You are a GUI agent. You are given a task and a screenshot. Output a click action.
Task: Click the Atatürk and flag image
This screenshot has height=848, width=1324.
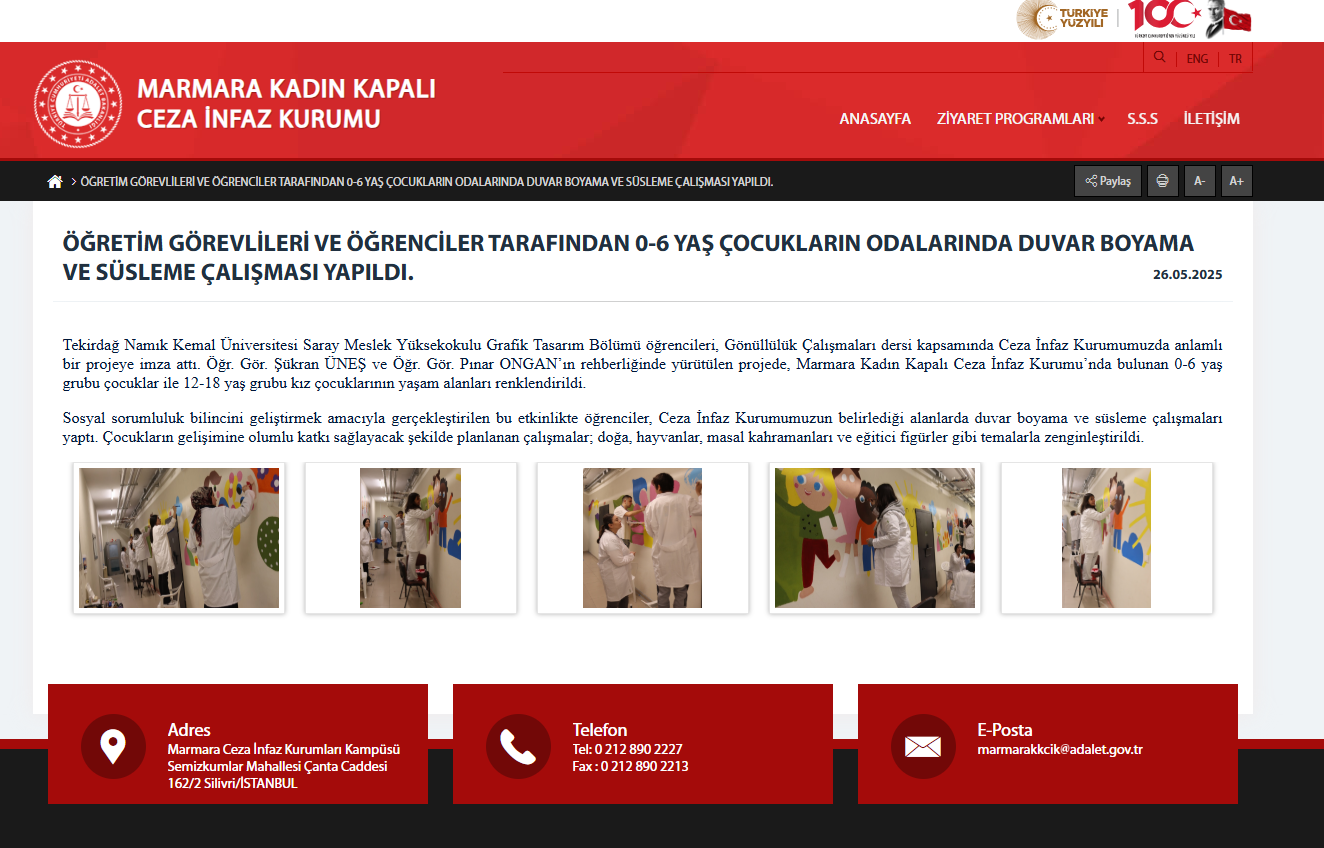tap(1229, 19)
